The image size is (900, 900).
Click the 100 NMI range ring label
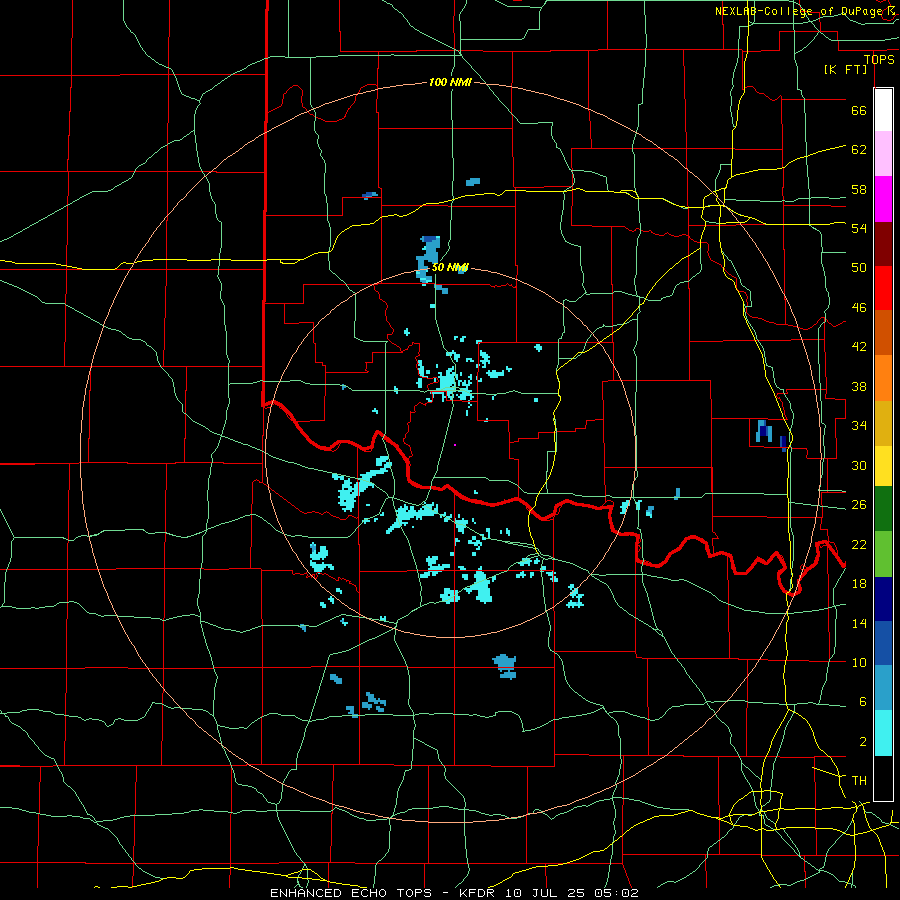click(450, 82)
